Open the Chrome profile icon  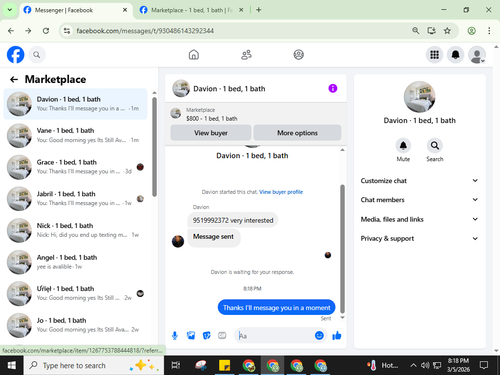click(x=471, y=31)
